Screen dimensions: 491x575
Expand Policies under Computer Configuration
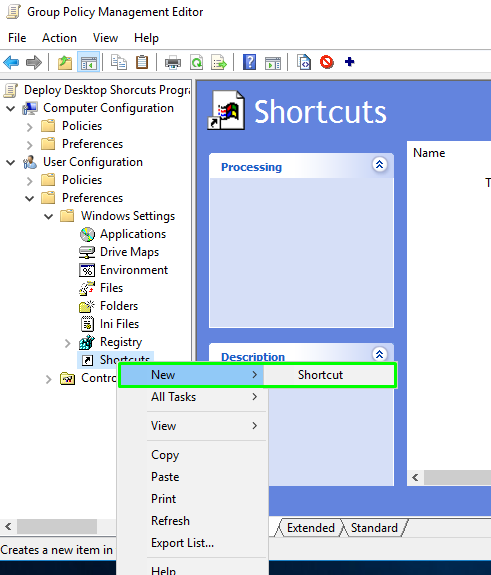click(x=30, y=127)
